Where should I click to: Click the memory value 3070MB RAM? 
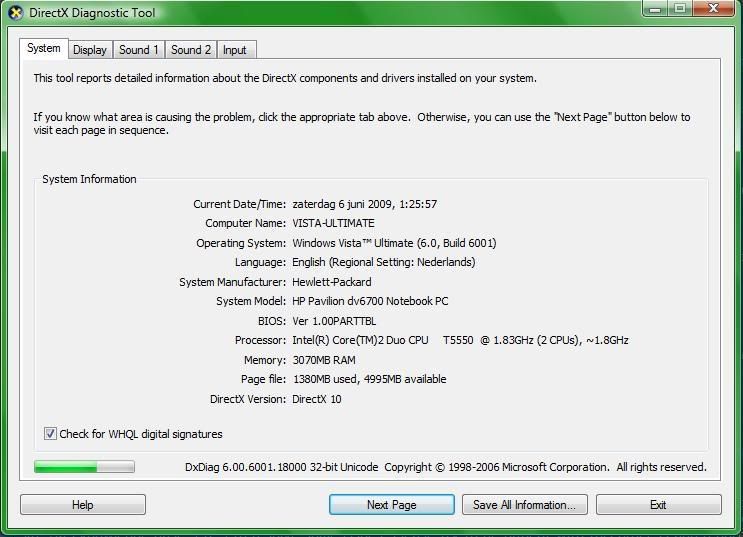click(x=324, y=360)
